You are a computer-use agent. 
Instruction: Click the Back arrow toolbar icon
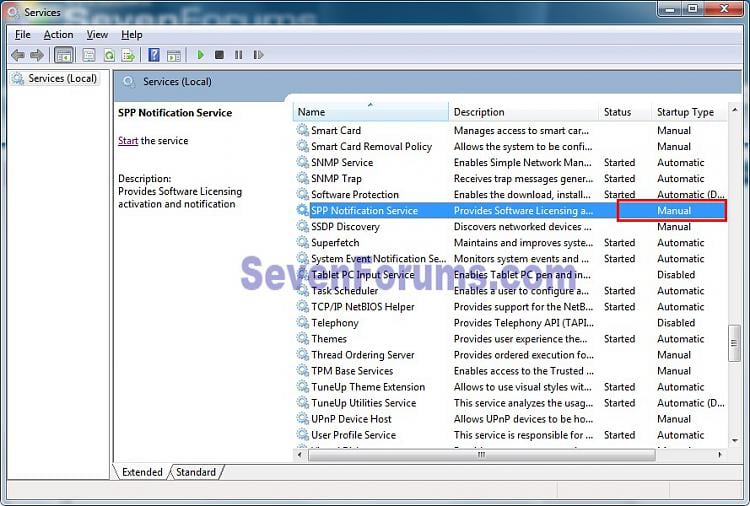(x=18, y=55)
